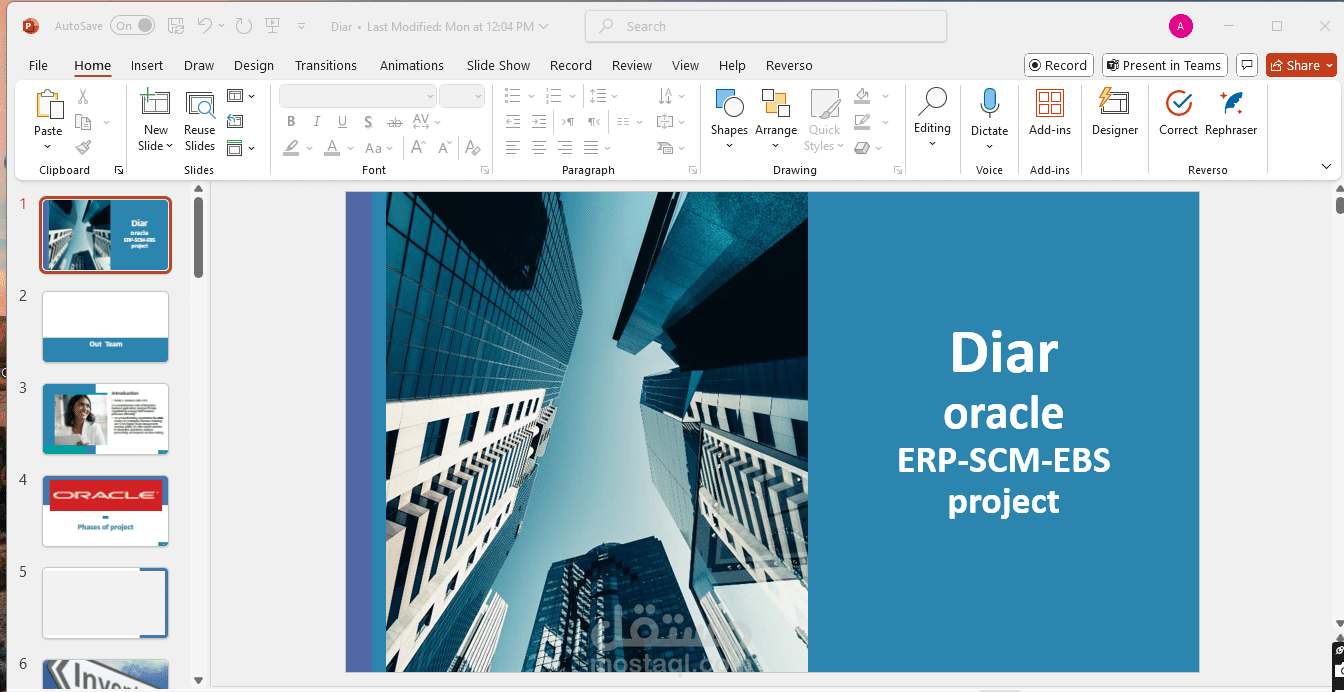
Task: Toggle bold formatting
Action: (291, 121)
